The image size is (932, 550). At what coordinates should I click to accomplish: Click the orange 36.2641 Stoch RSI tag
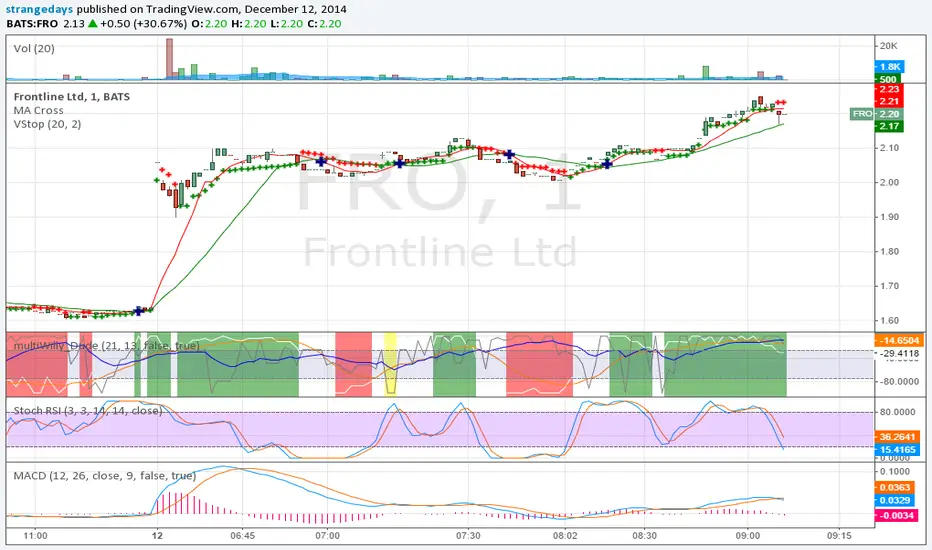[x=898, y=436]
